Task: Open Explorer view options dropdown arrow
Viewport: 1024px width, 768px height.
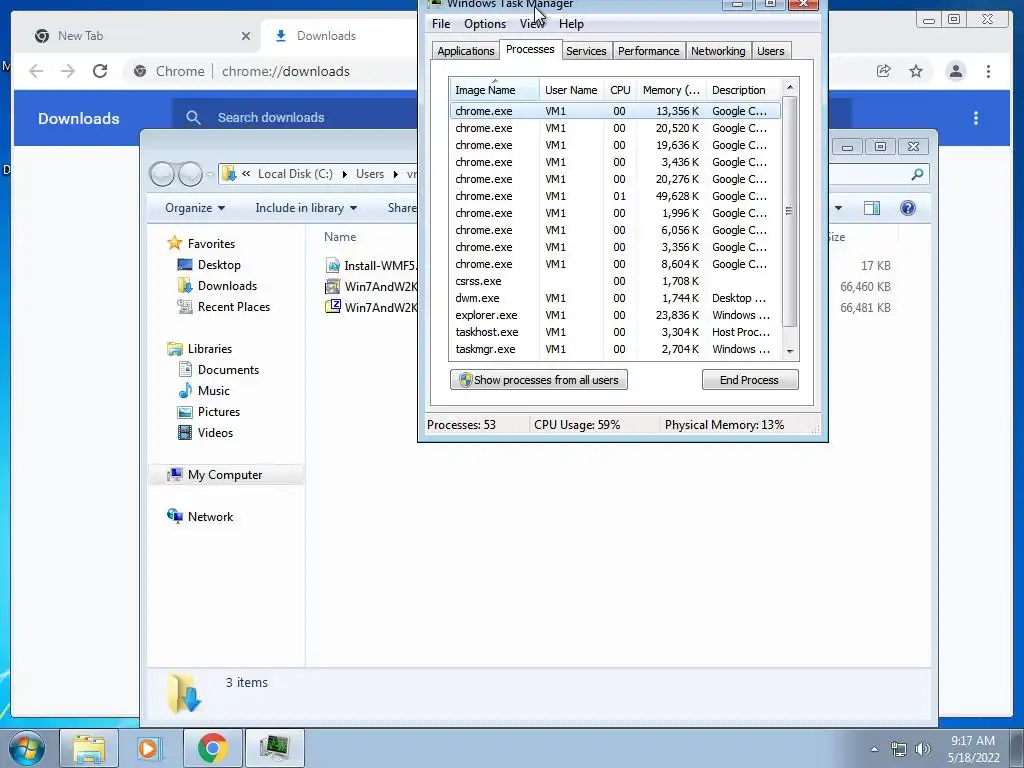Action: 839,208
